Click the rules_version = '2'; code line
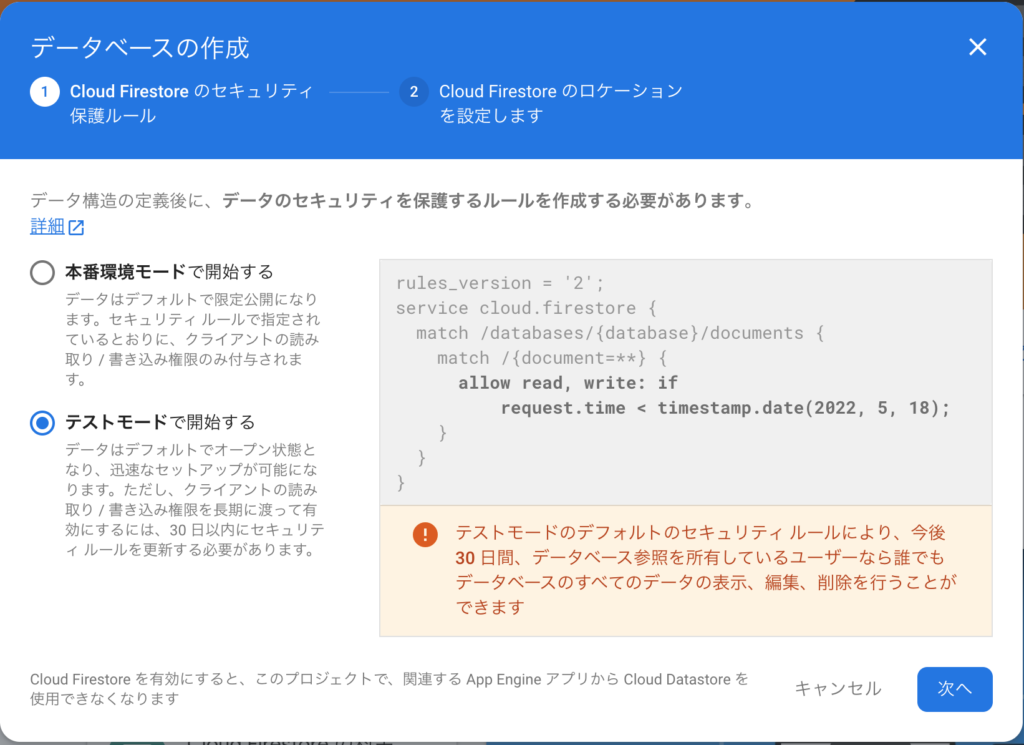Screen dimensions: 1024x745 pos(500,283)
